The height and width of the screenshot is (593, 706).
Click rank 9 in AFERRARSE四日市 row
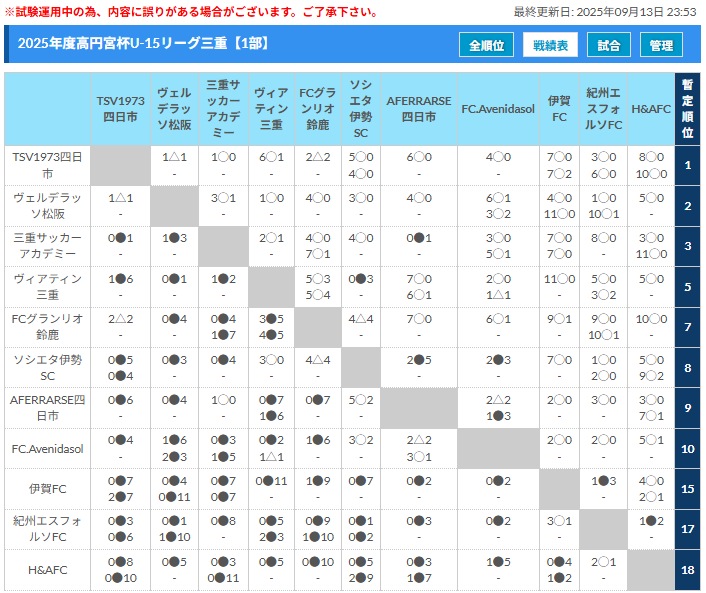[688, 408]
